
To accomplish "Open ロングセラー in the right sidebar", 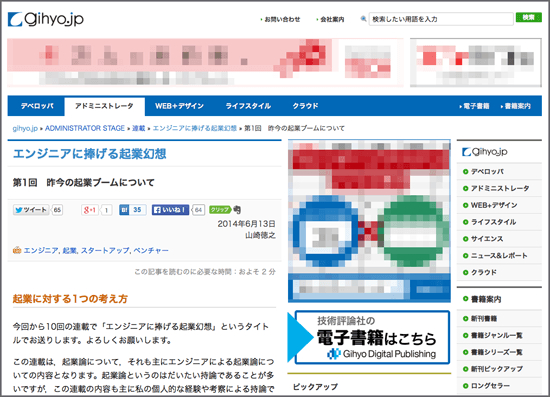I will click(490, 386).
